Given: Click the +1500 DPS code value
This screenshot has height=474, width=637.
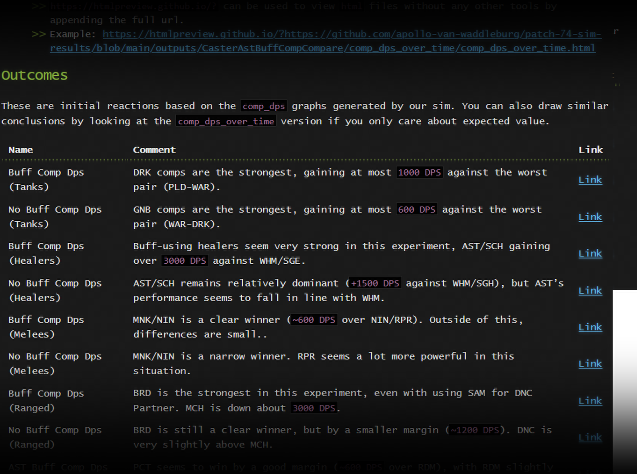Looking at the screenshot, I should [x=375, y=283].
